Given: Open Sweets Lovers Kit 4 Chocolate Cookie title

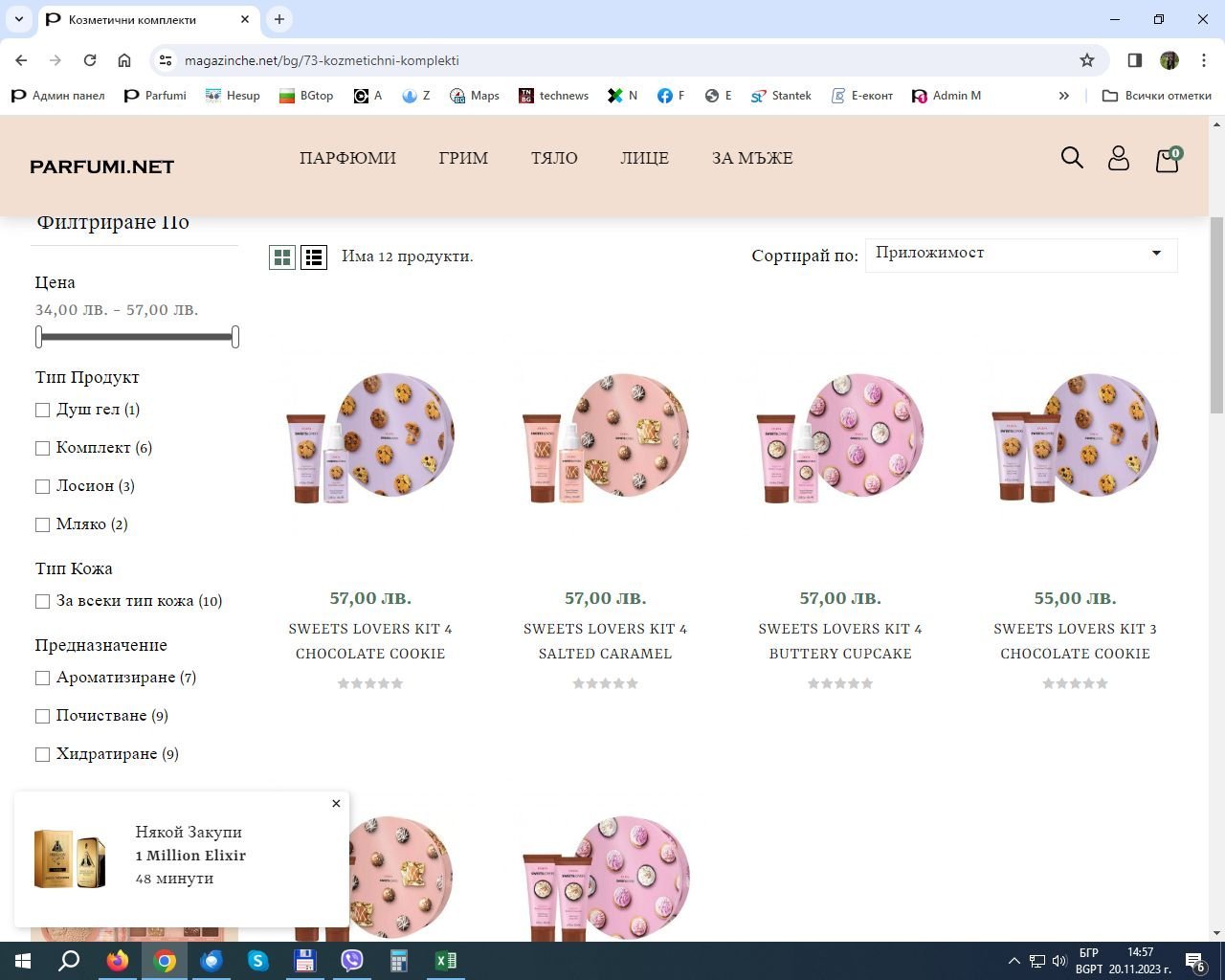Looking at the screenshot, I should 370,641.
